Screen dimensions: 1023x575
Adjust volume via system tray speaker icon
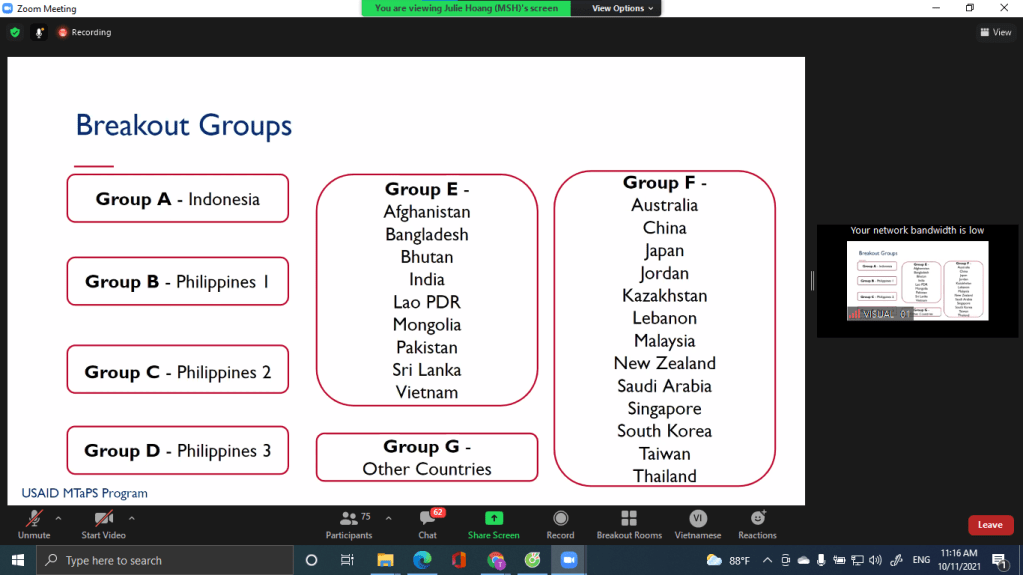(x=875, y=560)
